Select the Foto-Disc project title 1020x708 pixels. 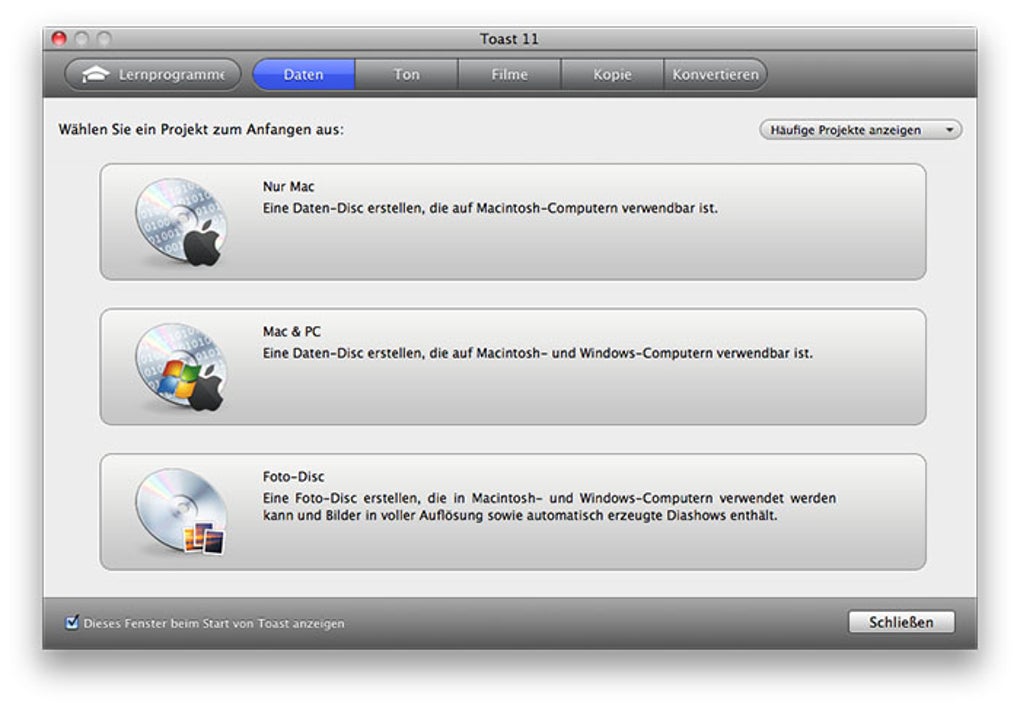pyautogui.click(x=293, y=477)
